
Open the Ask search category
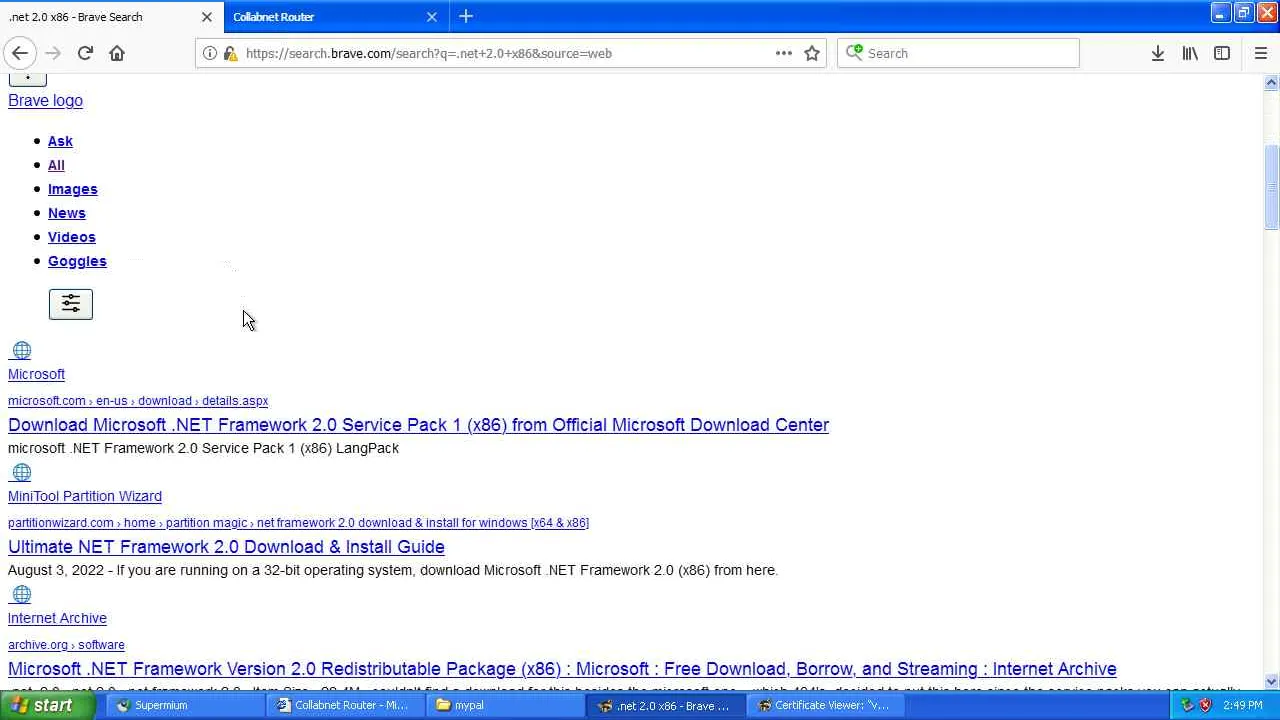point(60,141)
